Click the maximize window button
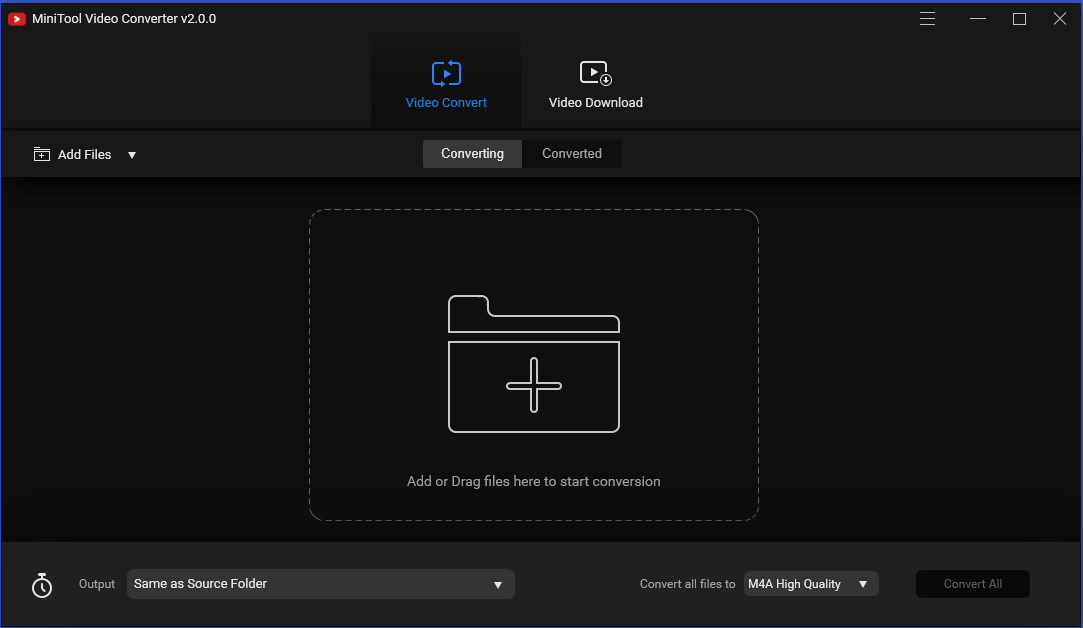The width and height of the screenshot is (1083, 628). [x=1019, y=18]
